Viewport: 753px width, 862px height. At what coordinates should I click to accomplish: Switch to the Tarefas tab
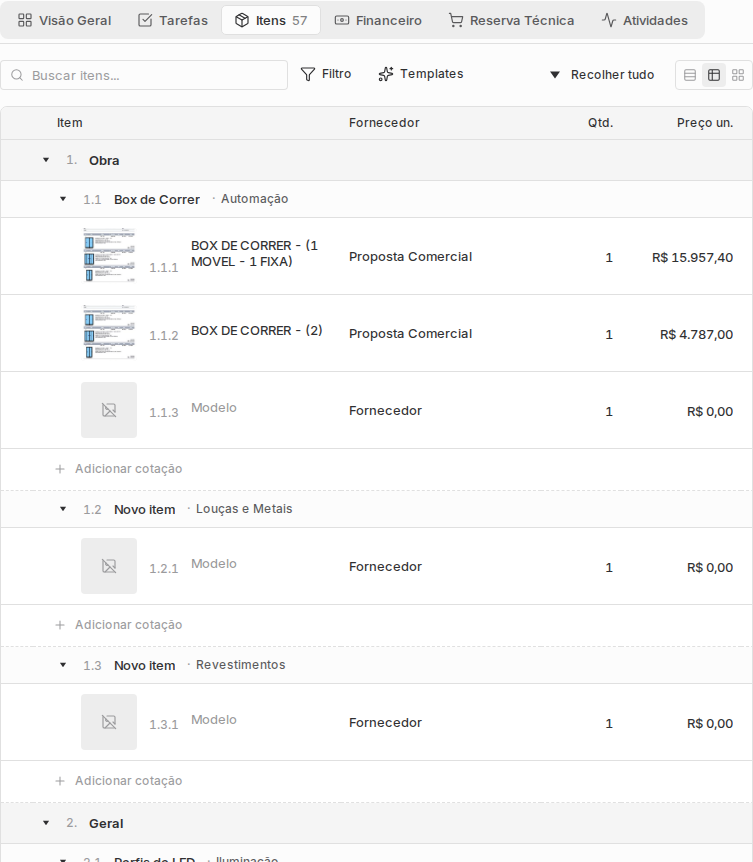pyautogui.click(x=173, y=20)
